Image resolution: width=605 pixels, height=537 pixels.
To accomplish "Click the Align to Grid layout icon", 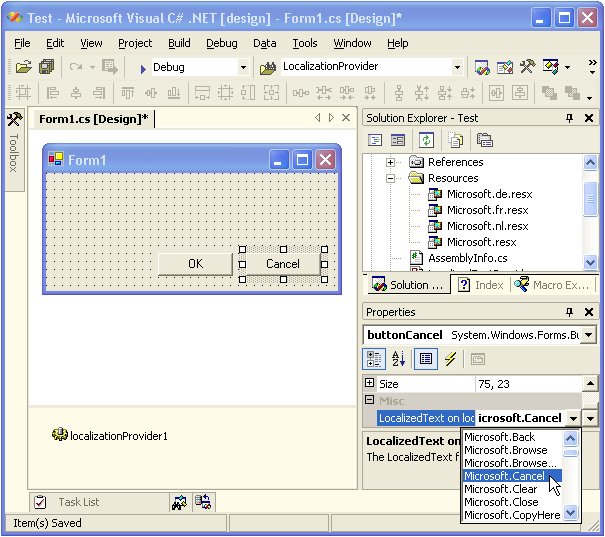I will [23, 93].
